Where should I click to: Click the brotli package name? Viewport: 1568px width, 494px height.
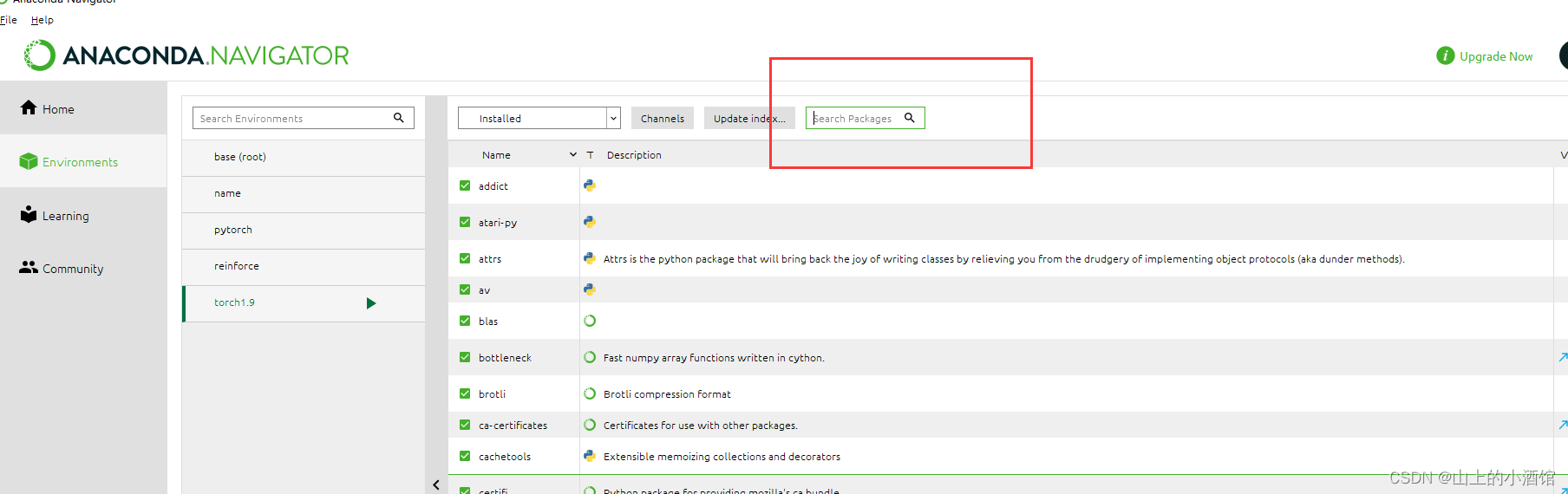492,393
